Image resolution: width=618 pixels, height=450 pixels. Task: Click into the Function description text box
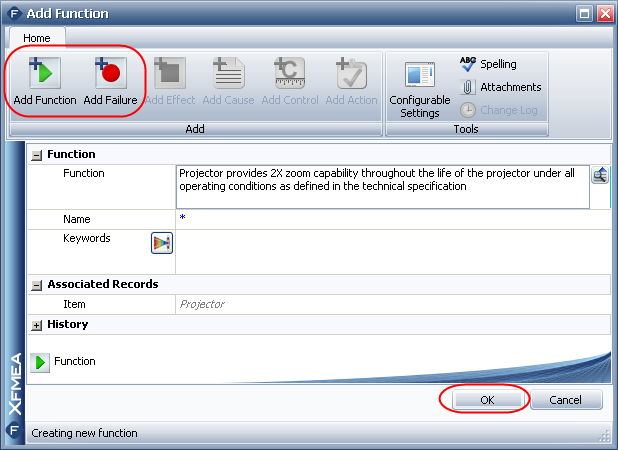(381, 186)
